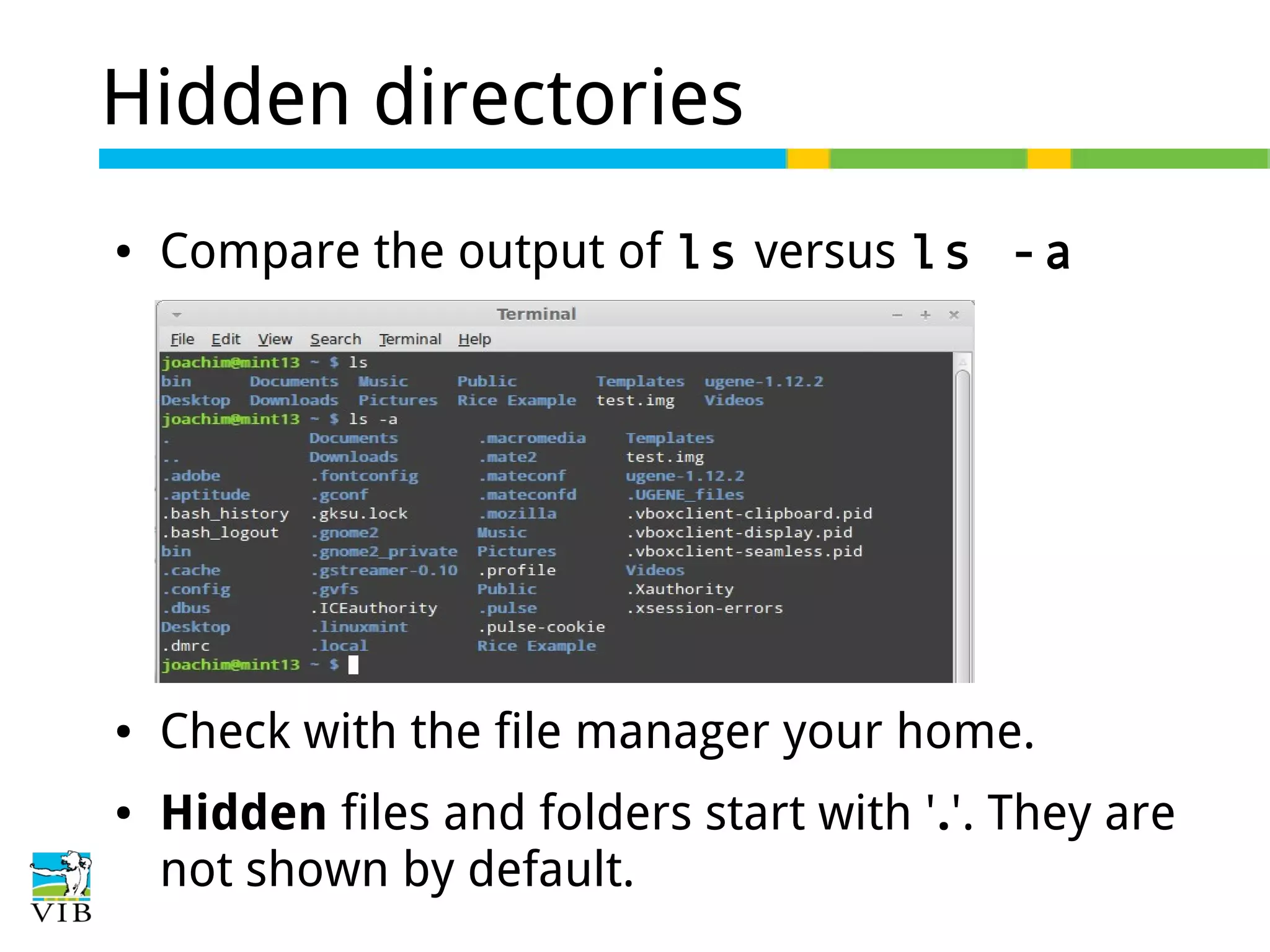The image size is (1270, 952).
Task: Select '.macromedia' directory name
Action: [x=532, y=438]
